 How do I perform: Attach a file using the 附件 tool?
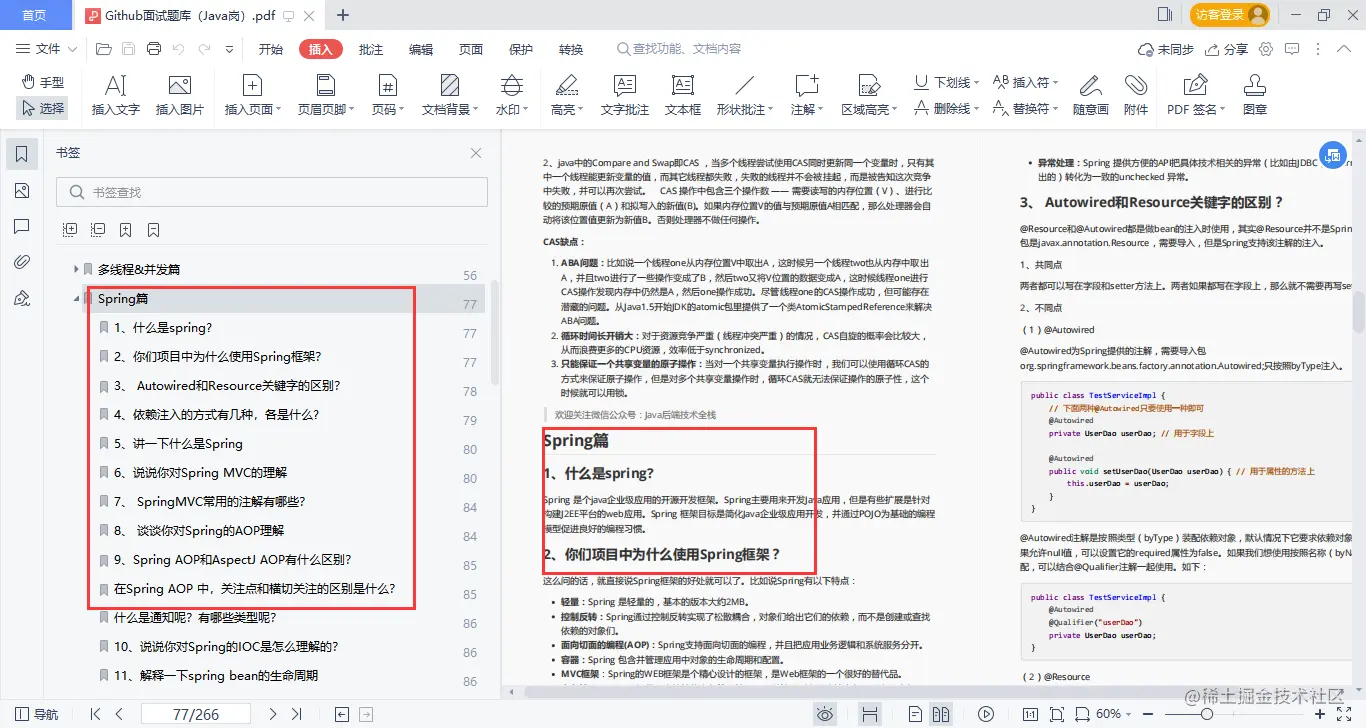coord(1136,93)
